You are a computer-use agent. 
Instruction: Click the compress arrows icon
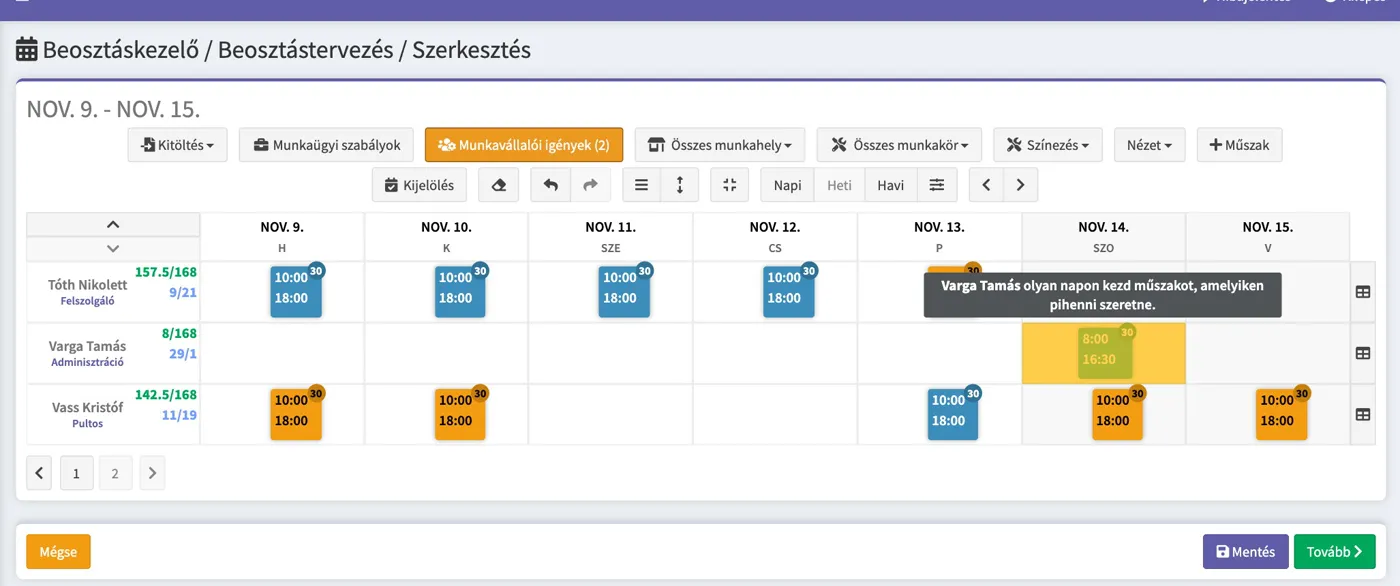pos(730,185)
